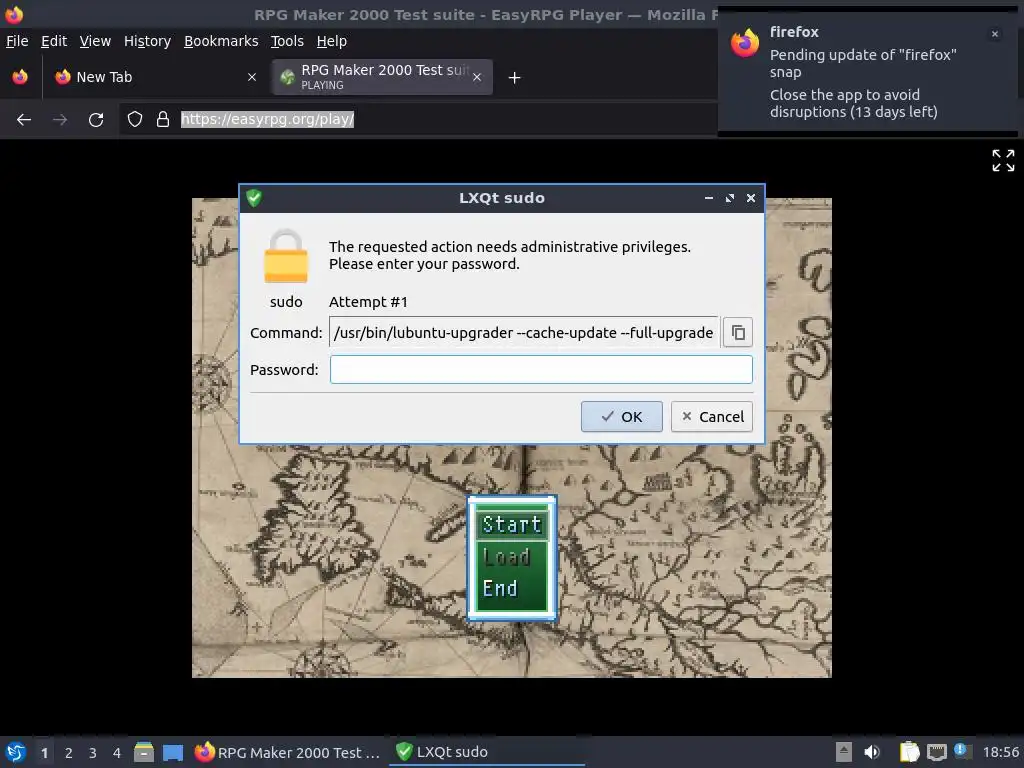Click the Command text field
1024x768 pixels.
pyautogui.click(x=524, y=332)
